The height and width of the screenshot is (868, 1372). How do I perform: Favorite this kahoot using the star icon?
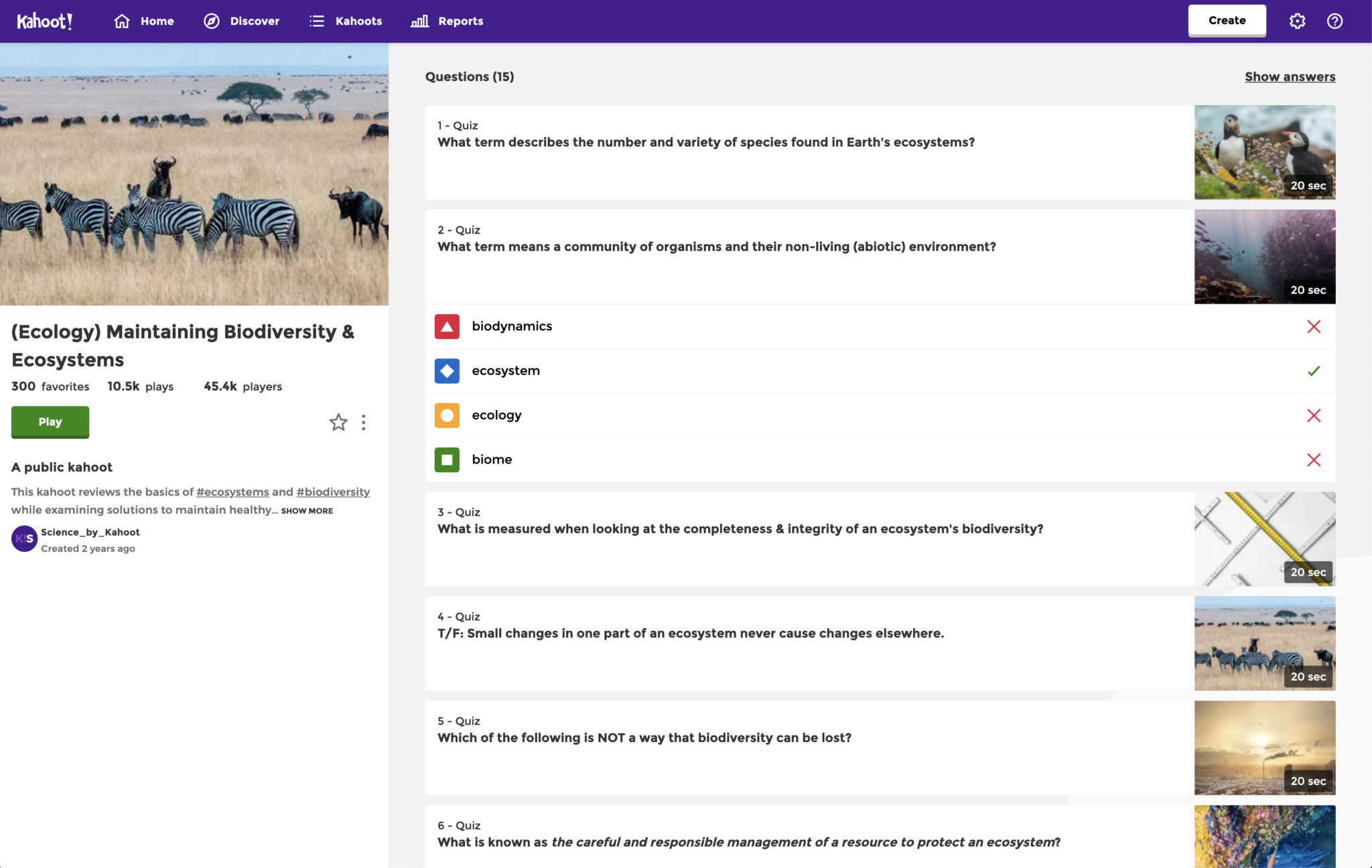point(338,423)
